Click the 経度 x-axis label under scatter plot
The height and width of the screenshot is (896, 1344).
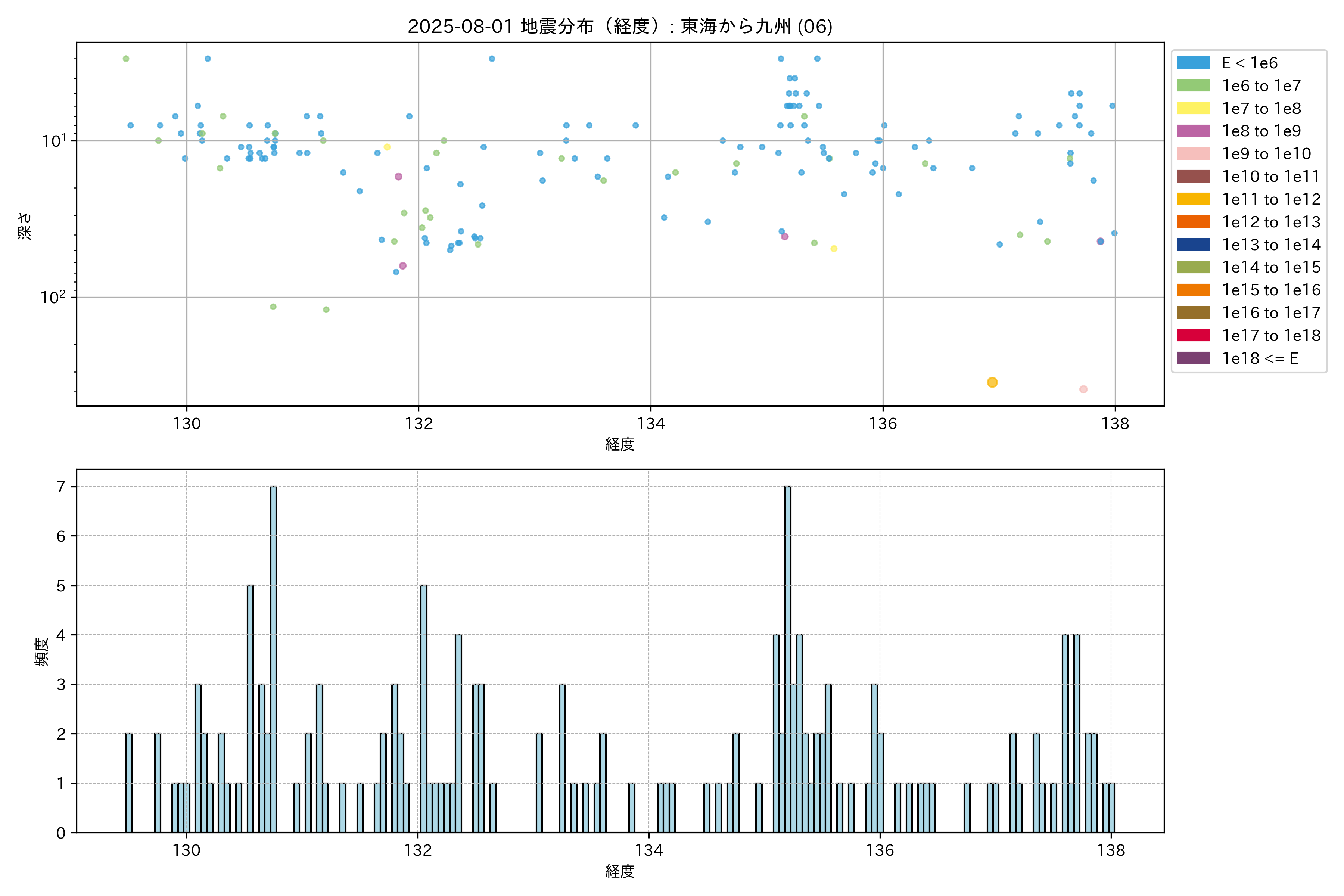[619, 444]
